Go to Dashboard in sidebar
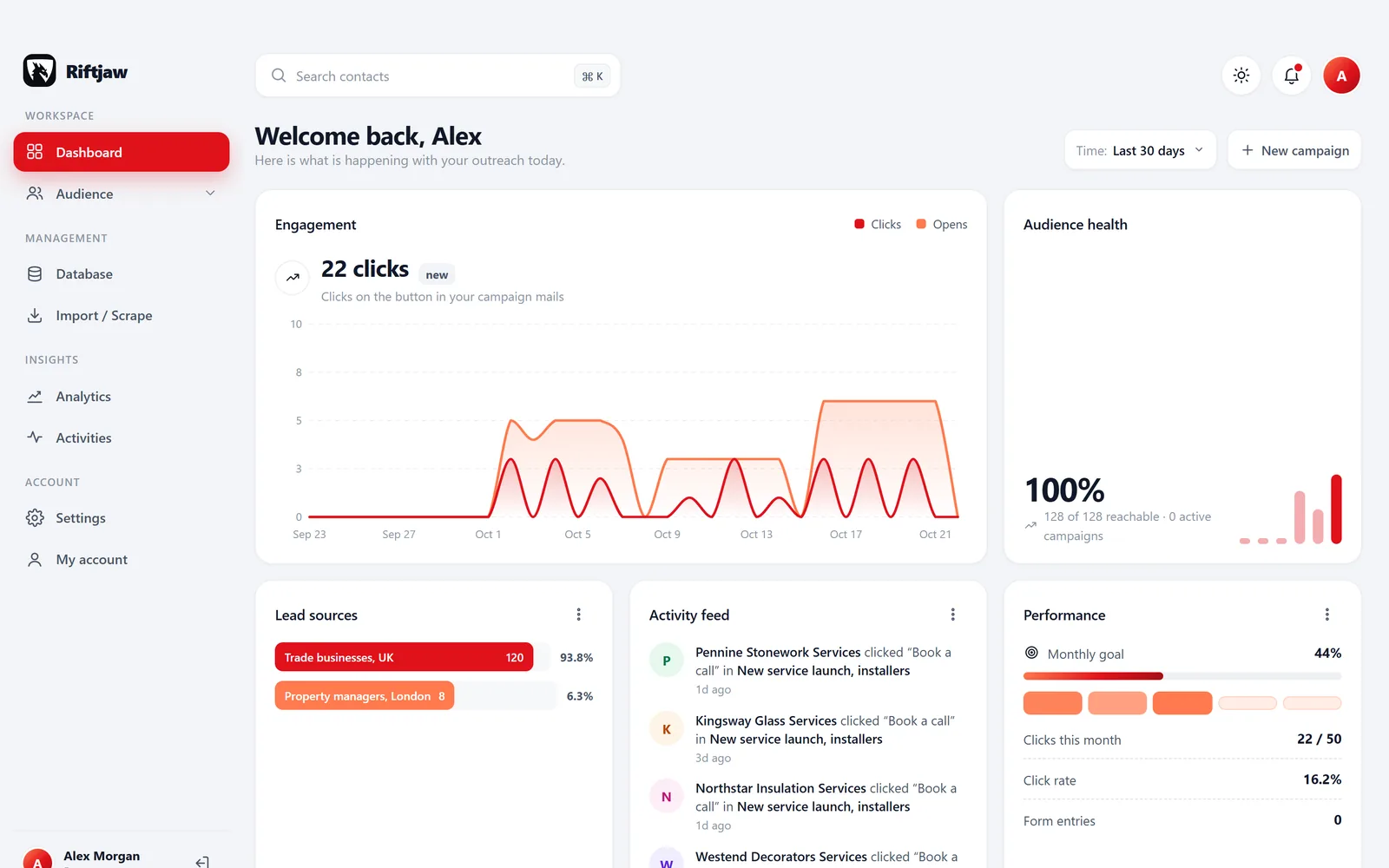The width and height of the screenshot is (1389, 868). (122, 152)
